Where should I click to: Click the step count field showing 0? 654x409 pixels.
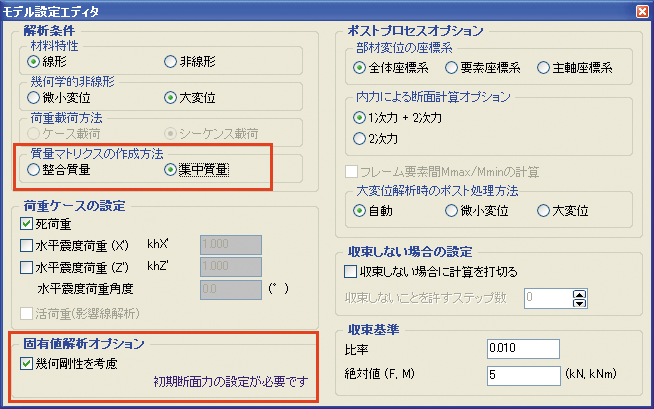coord(548,299)
